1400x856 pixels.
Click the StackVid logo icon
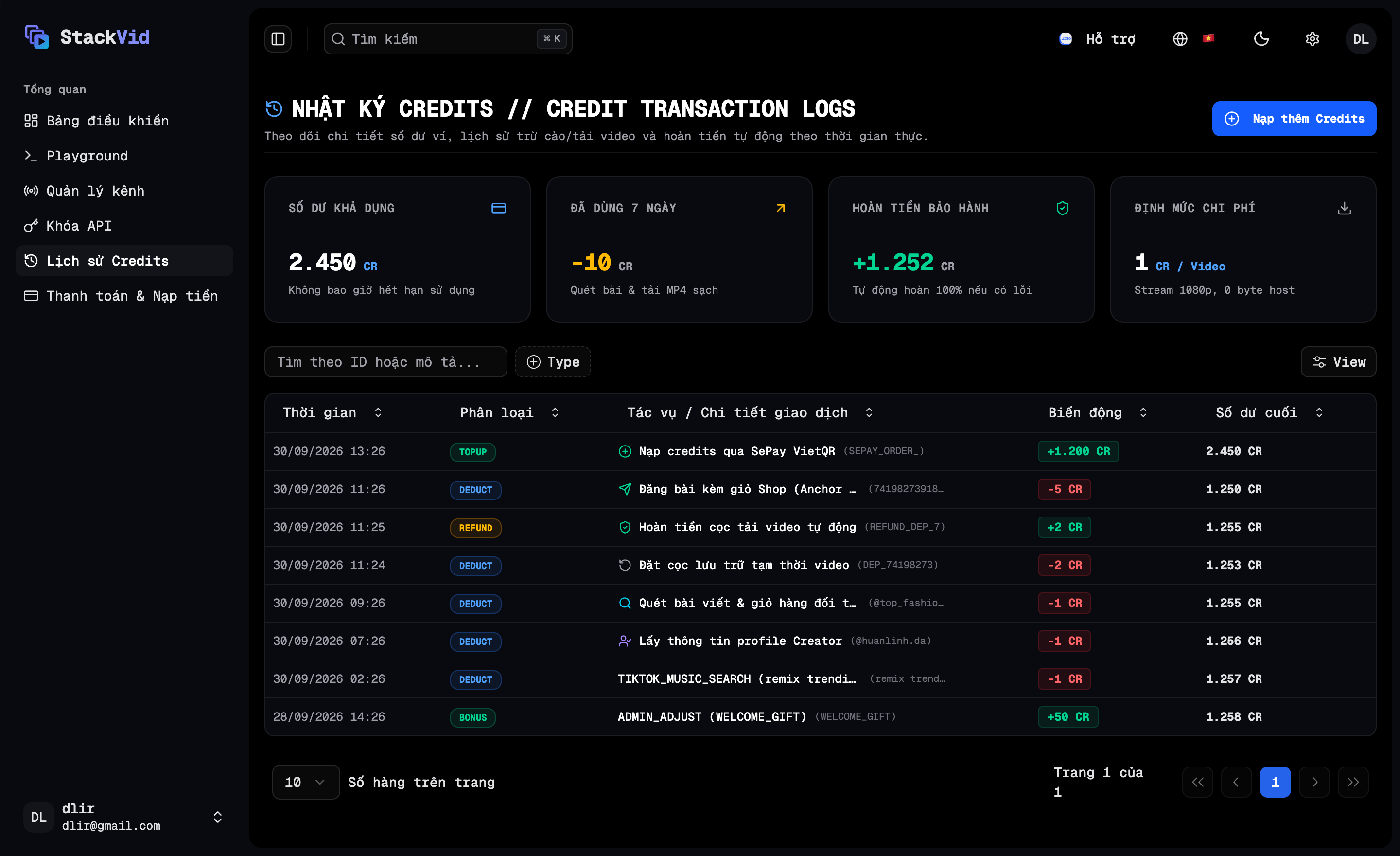[37, 37]
